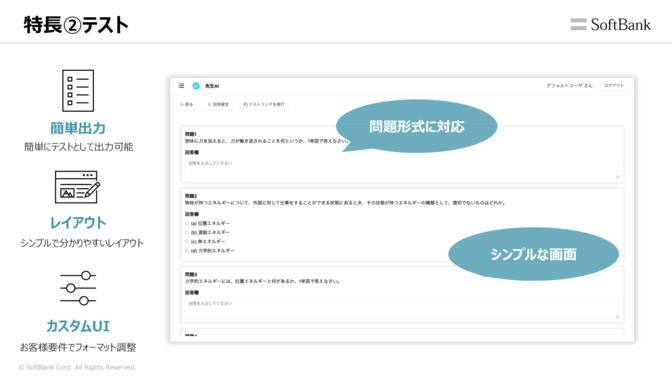Click the お客様要件でフォーマット調整 description
Image resolution: width=672 pixels, height=378 pixels.
[78, 347]
